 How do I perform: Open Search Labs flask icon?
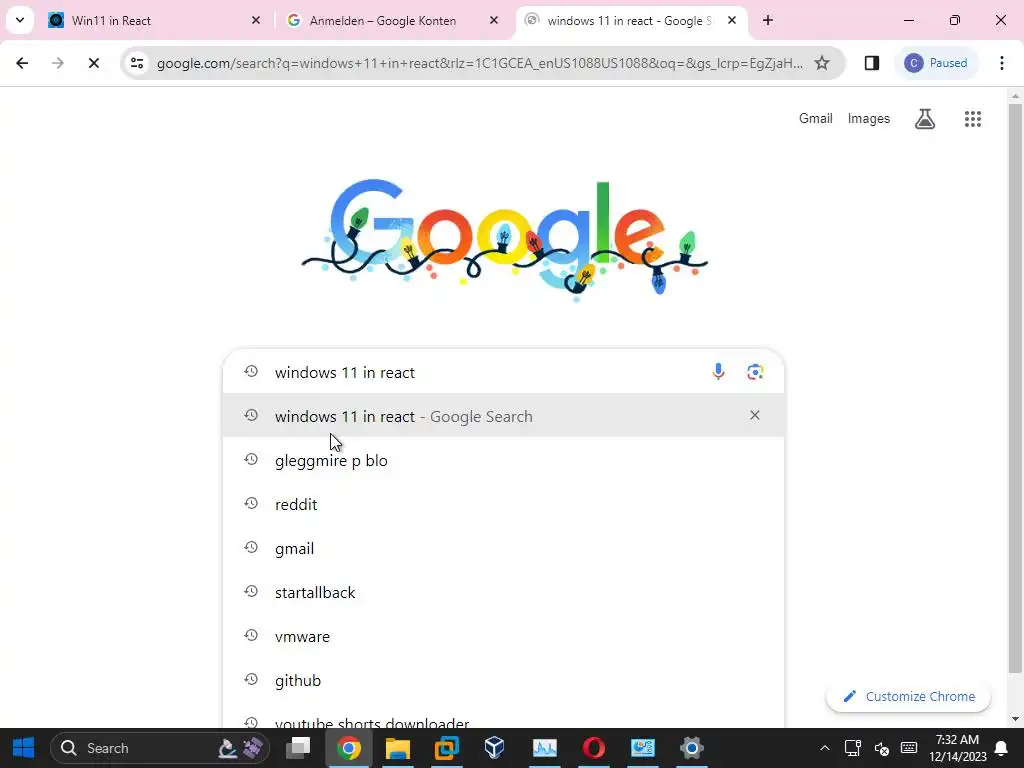tap(925, 118)
